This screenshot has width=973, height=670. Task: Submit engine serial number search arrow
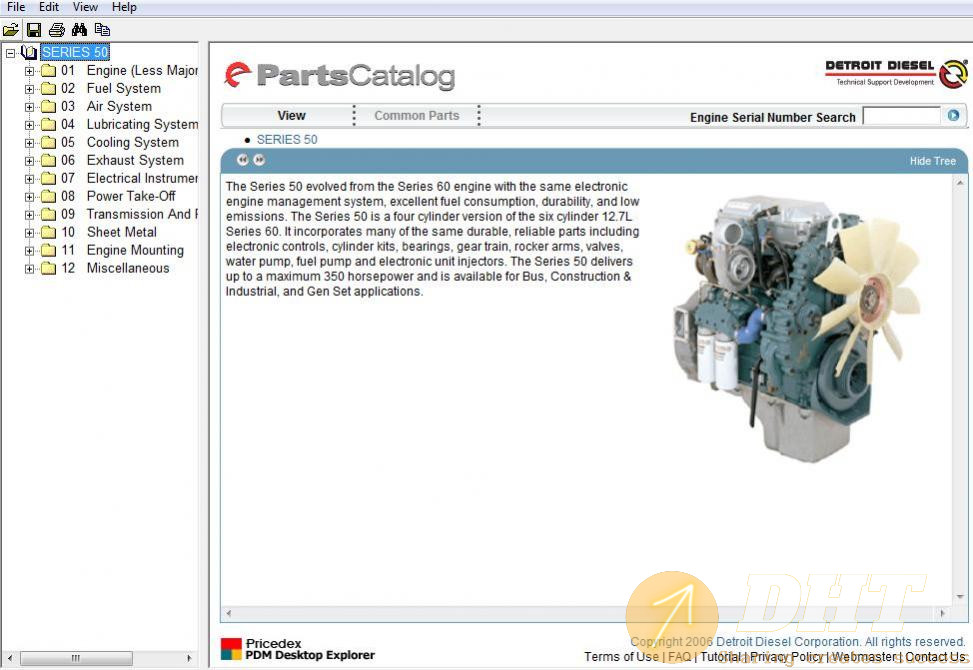click(953, 115)
